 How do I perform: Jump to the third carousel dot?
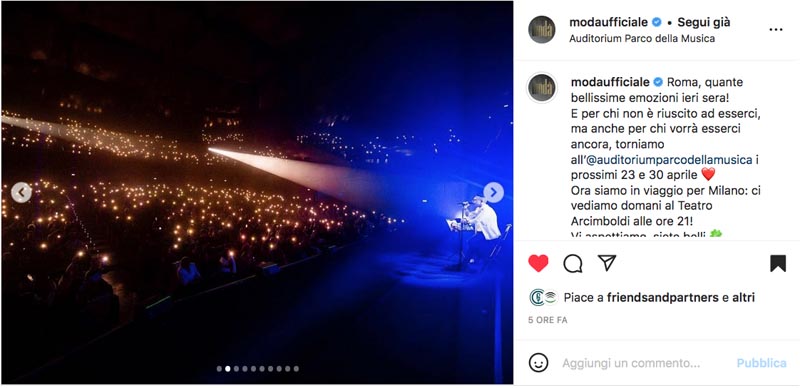(x=236, y=369)
